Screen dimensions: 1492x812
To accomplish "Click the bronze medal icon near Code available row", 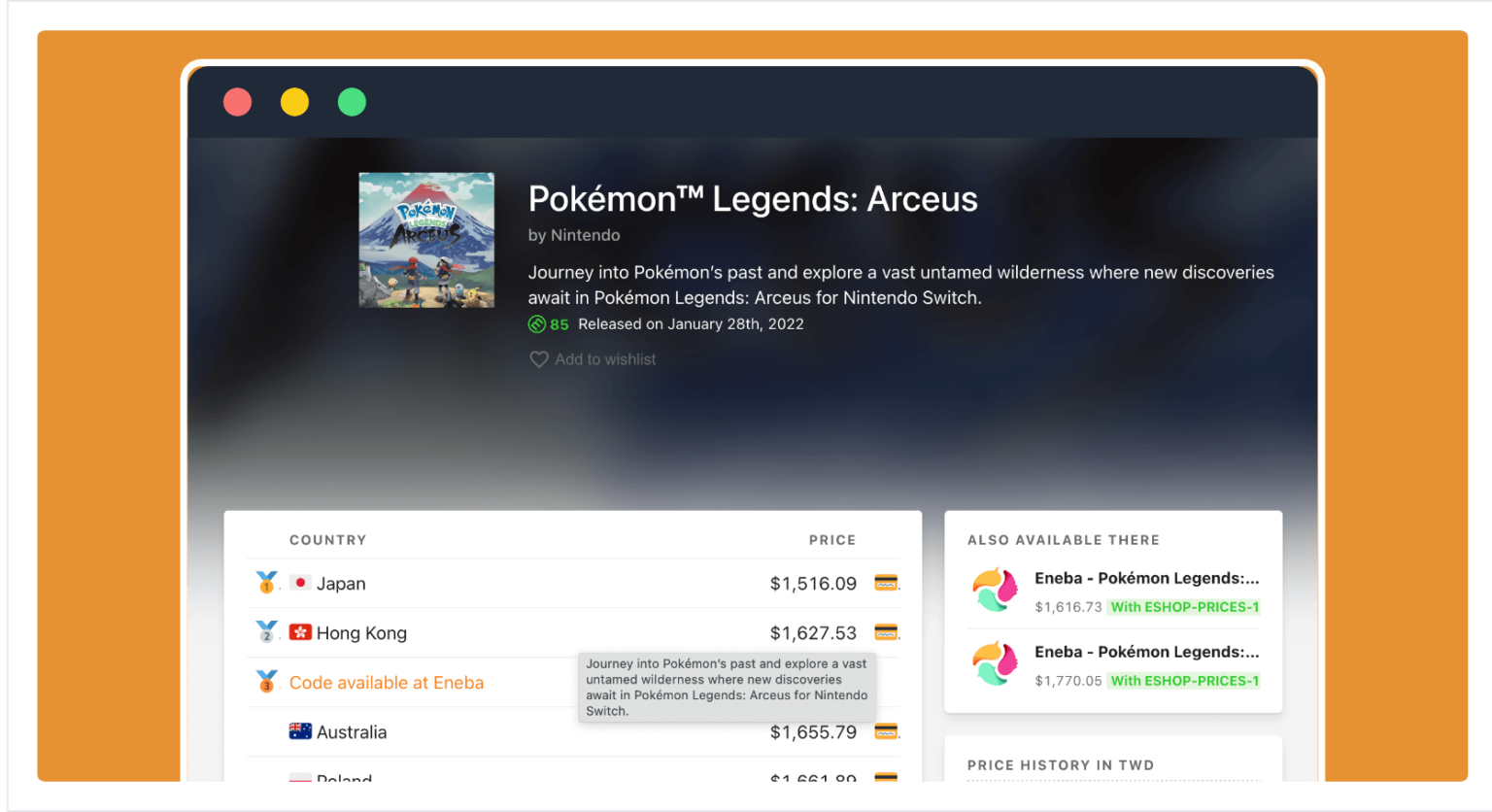I will point(264,681).
